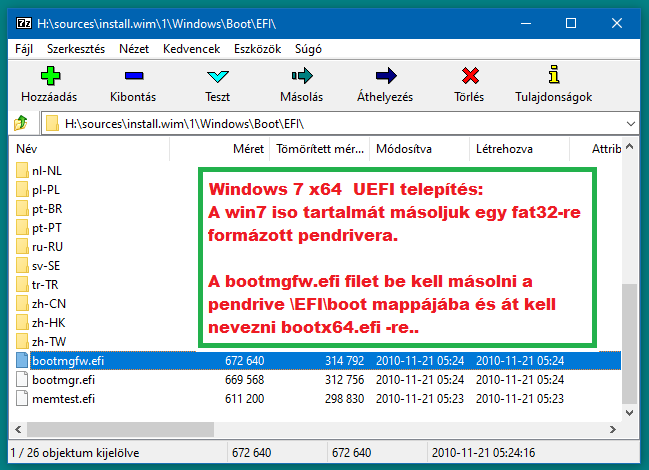Screen dimensions: 649x470
Task: Click the zh-HK folder icon
Action: point(22,323)
